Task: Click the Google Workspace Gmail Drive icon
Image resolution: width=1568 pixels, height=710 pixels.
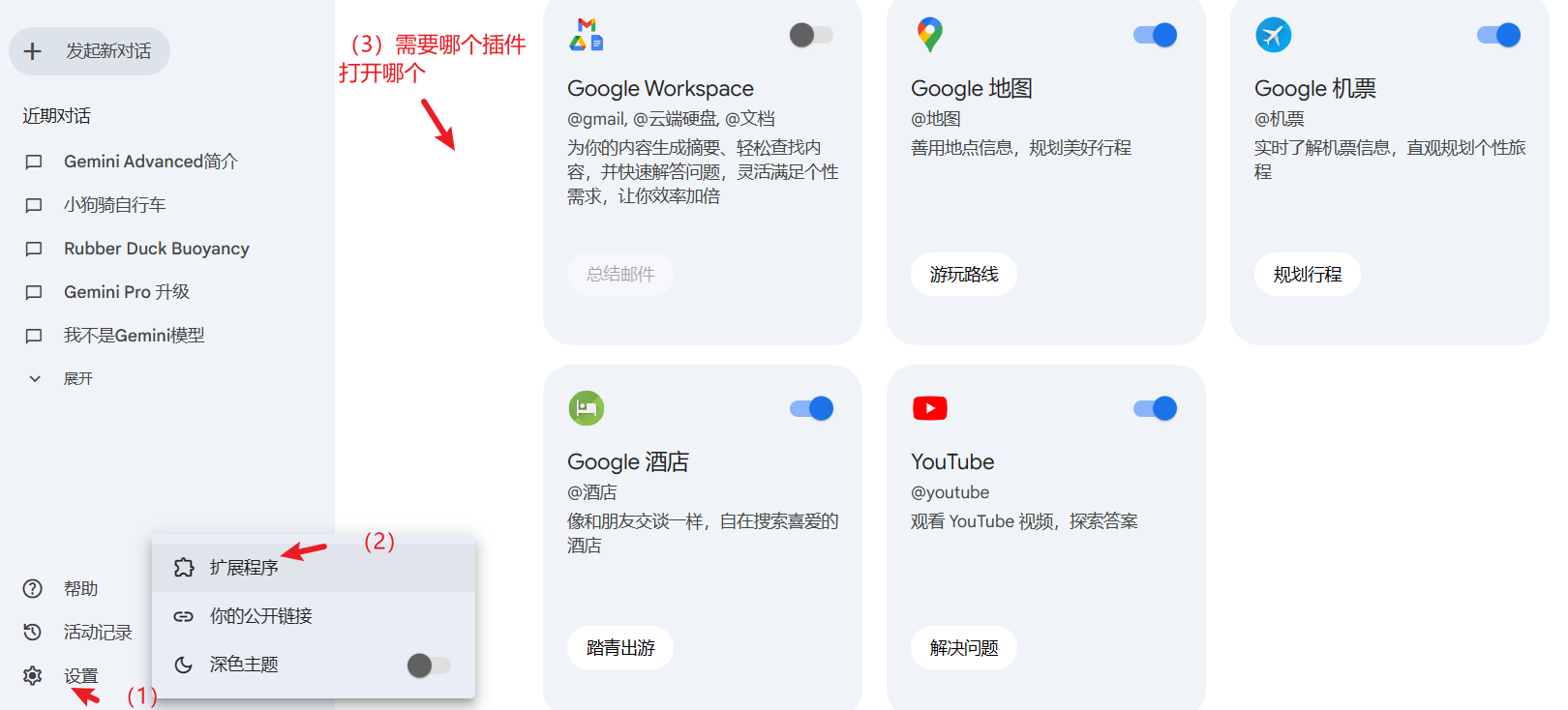Action: tap(587, 35)
